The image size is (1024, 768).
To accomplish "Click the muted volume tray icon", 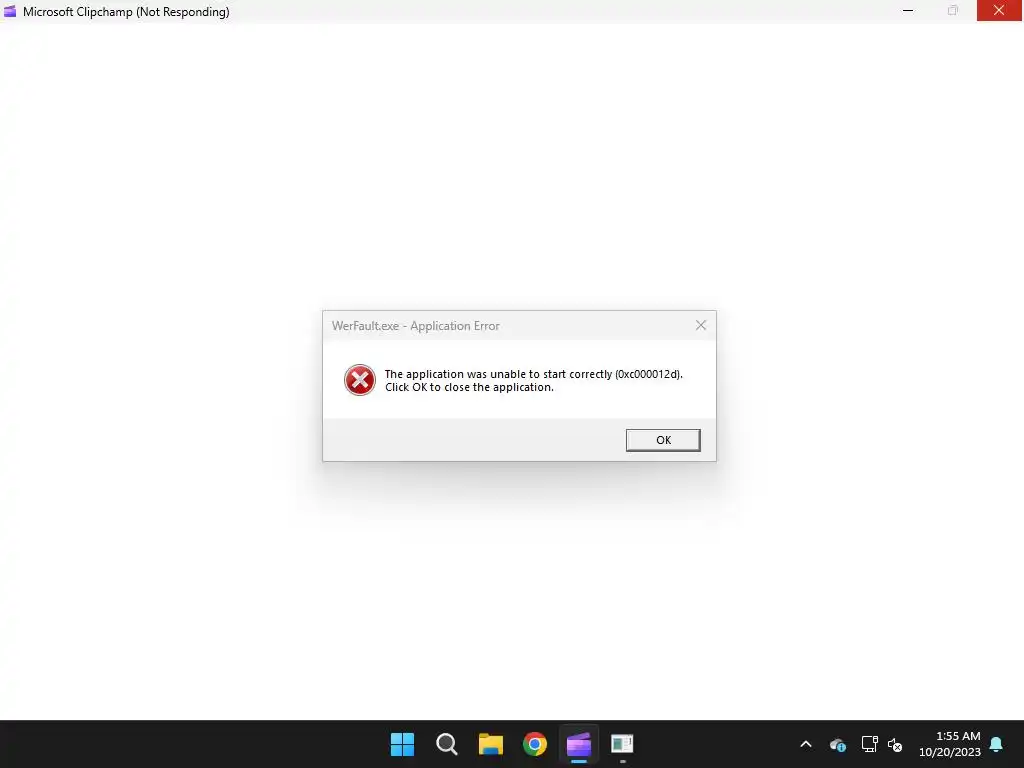I will point(895,744).
